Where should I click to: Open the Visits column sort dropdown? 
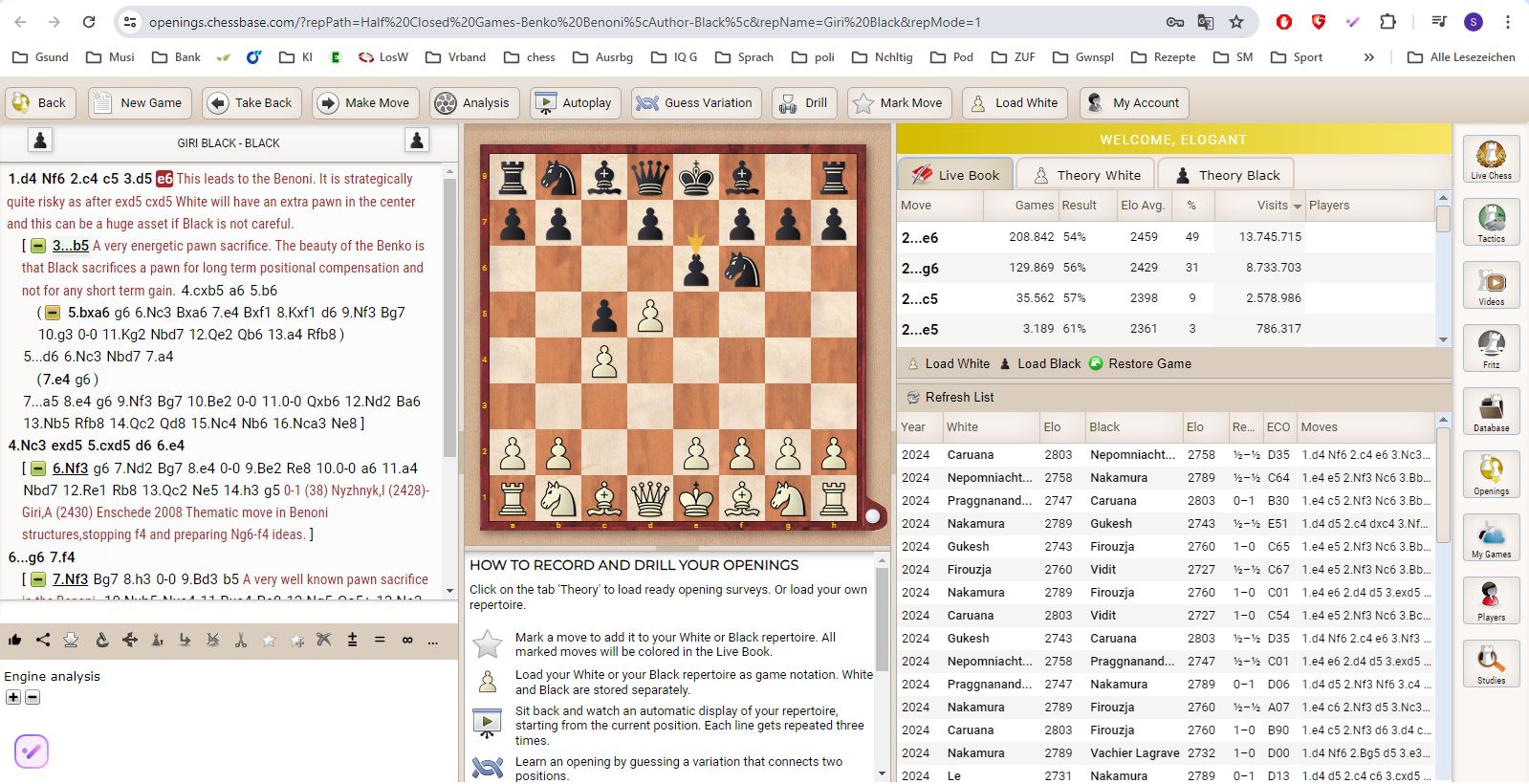coord(1298,206)
